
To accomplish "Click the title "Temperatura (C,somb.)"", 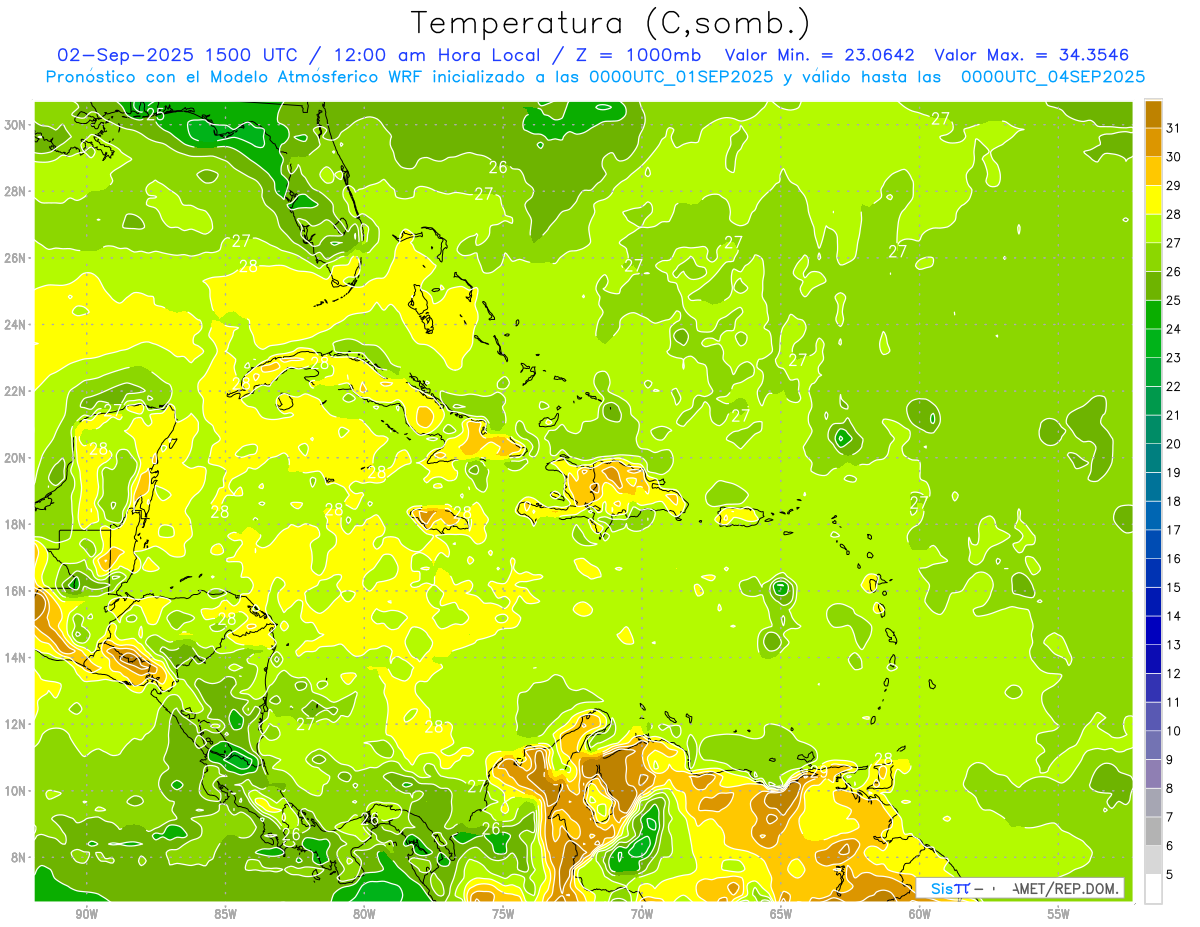I will tap(611, 23).
